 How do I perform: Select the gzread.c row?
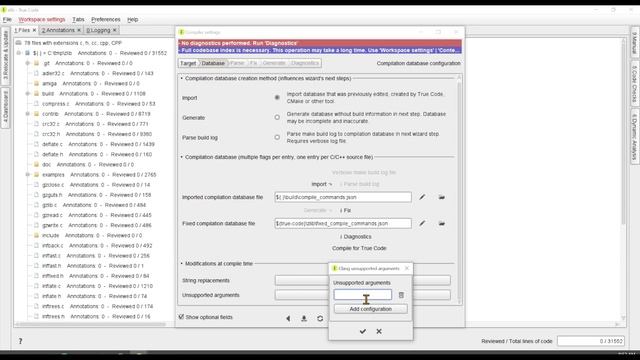(96, 215)
